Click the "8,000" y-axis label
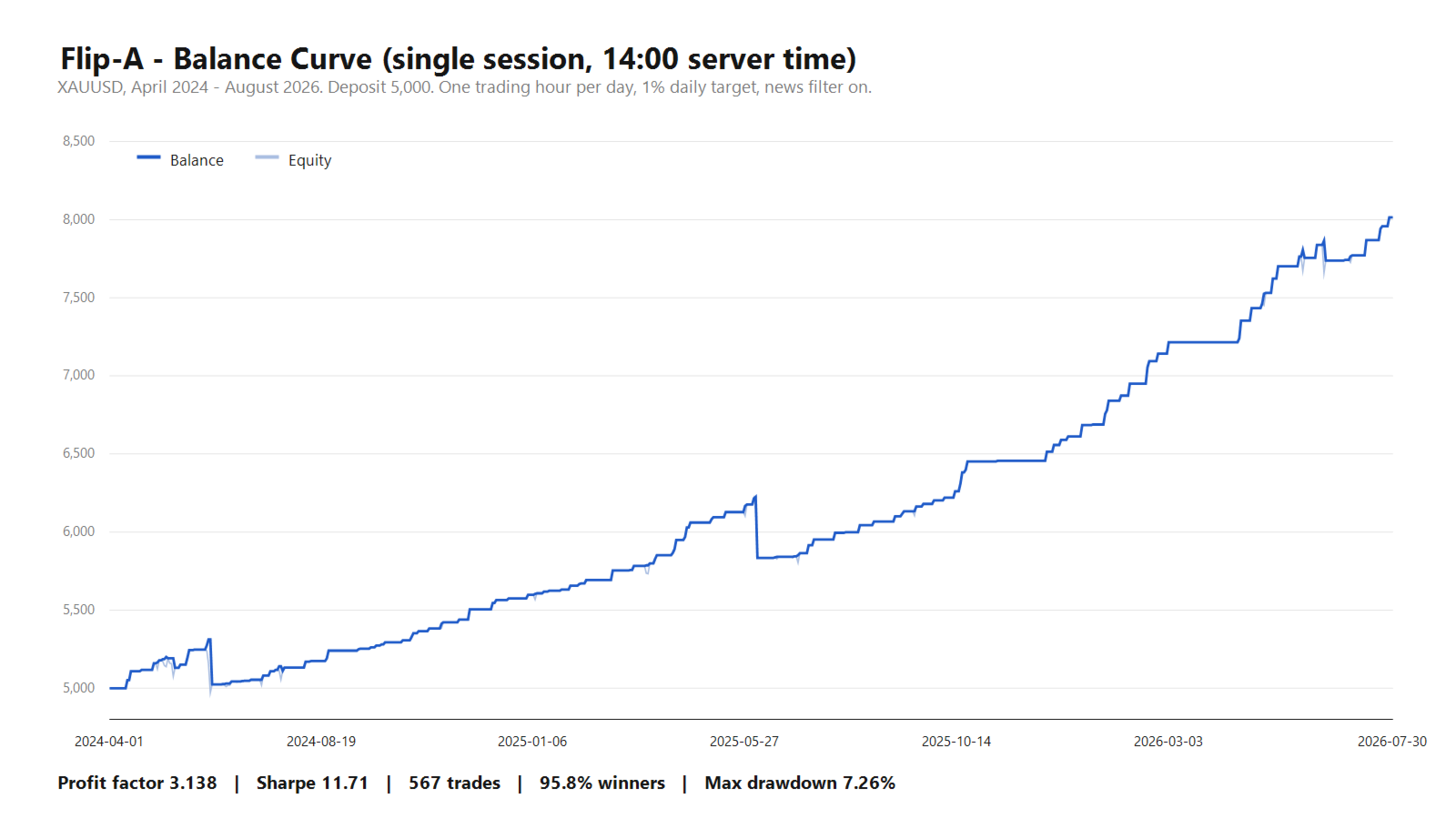Screen dimensions: 1456x819 [78, 219]
